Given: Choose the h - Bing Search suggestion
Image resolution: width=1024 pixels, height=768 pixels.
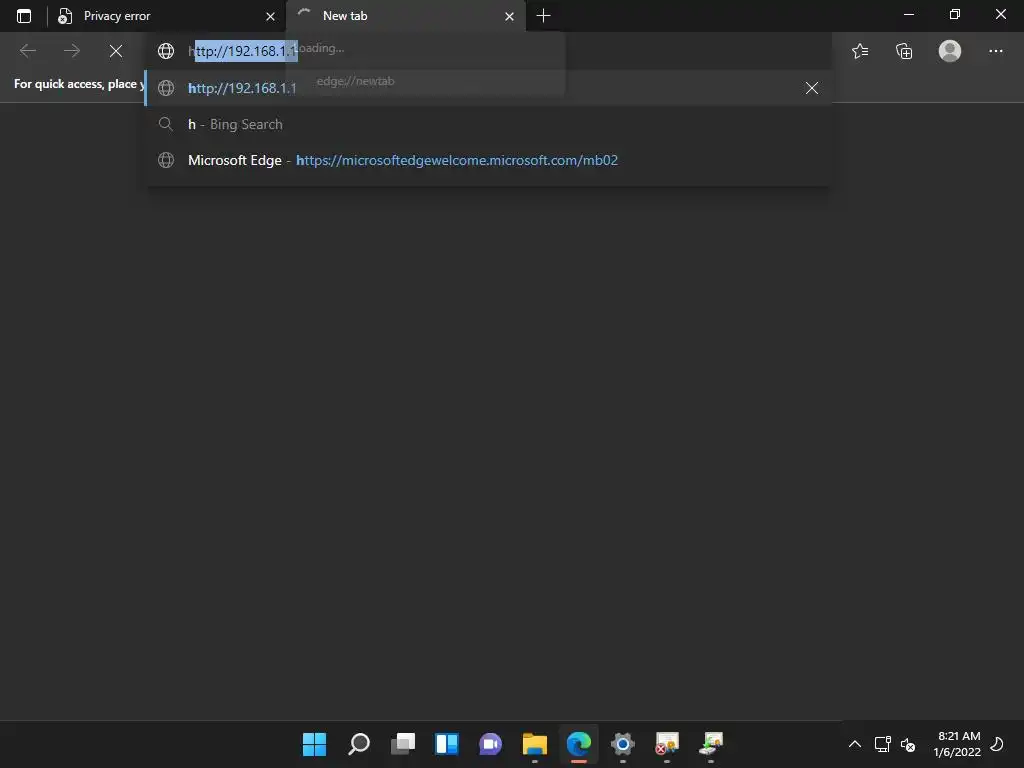Looking at the screenshot, I should point(488,124).
